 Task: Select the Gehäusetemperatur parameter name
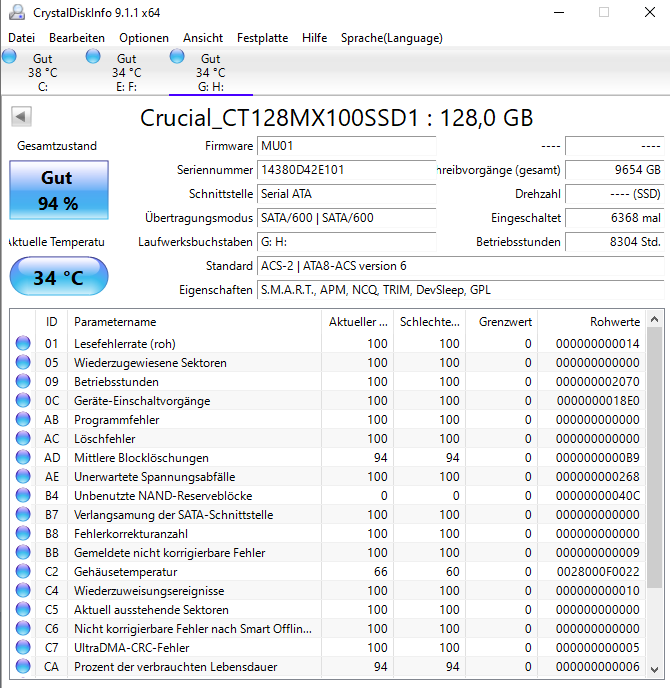click(125, 572)
